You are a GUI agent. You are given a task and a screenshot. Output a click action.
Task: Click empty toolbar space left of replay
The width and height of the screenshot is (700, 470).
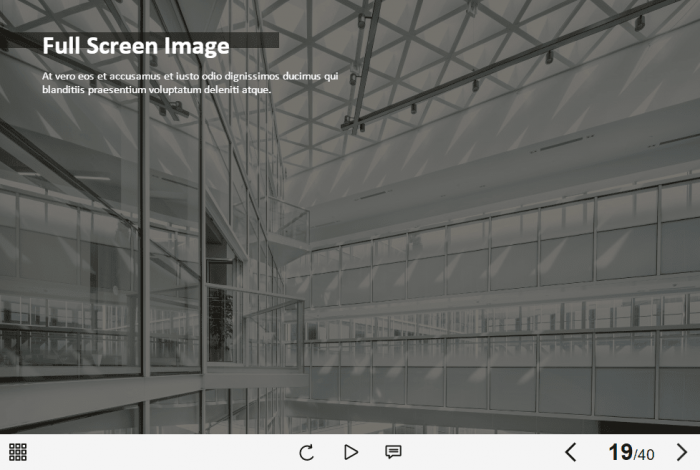[x=160, y=452]
